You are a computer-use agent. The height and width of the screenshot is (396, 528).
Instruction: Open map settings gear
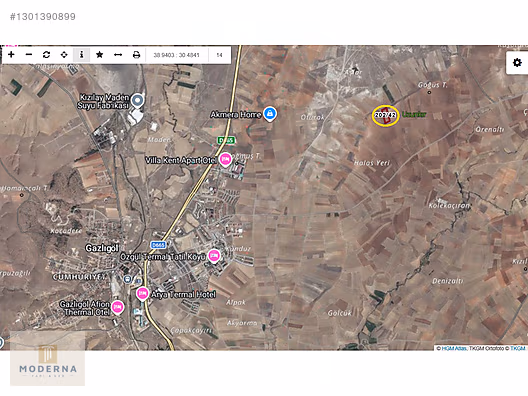517,63
